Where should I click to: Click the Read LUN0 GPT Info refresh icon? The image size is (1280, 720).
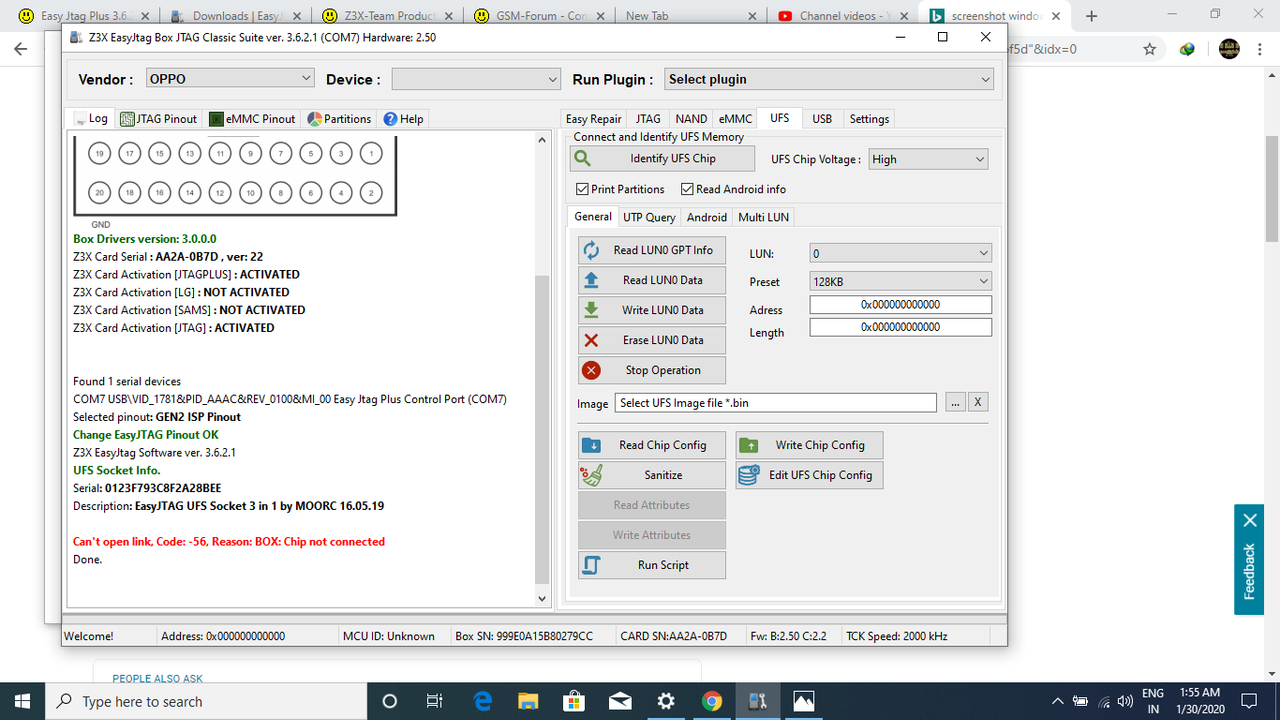[591, 250]
